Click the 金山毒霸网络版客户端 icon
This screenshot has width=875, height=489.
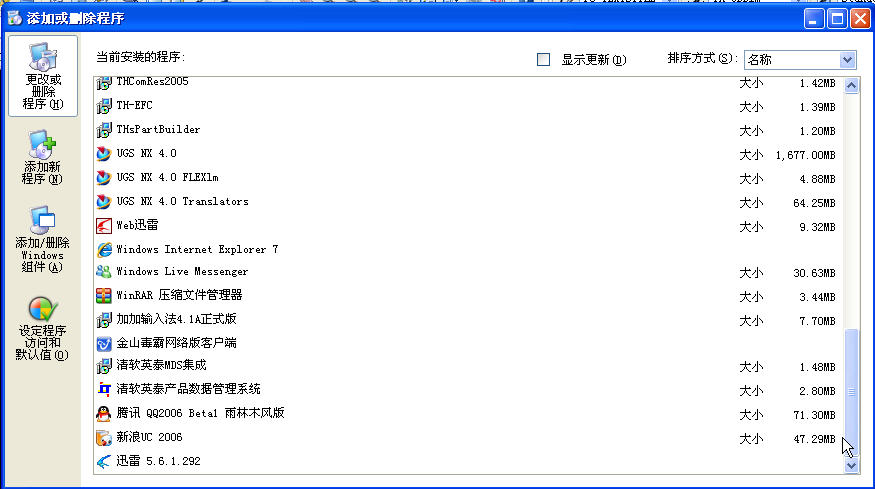(x=104, y=343)
